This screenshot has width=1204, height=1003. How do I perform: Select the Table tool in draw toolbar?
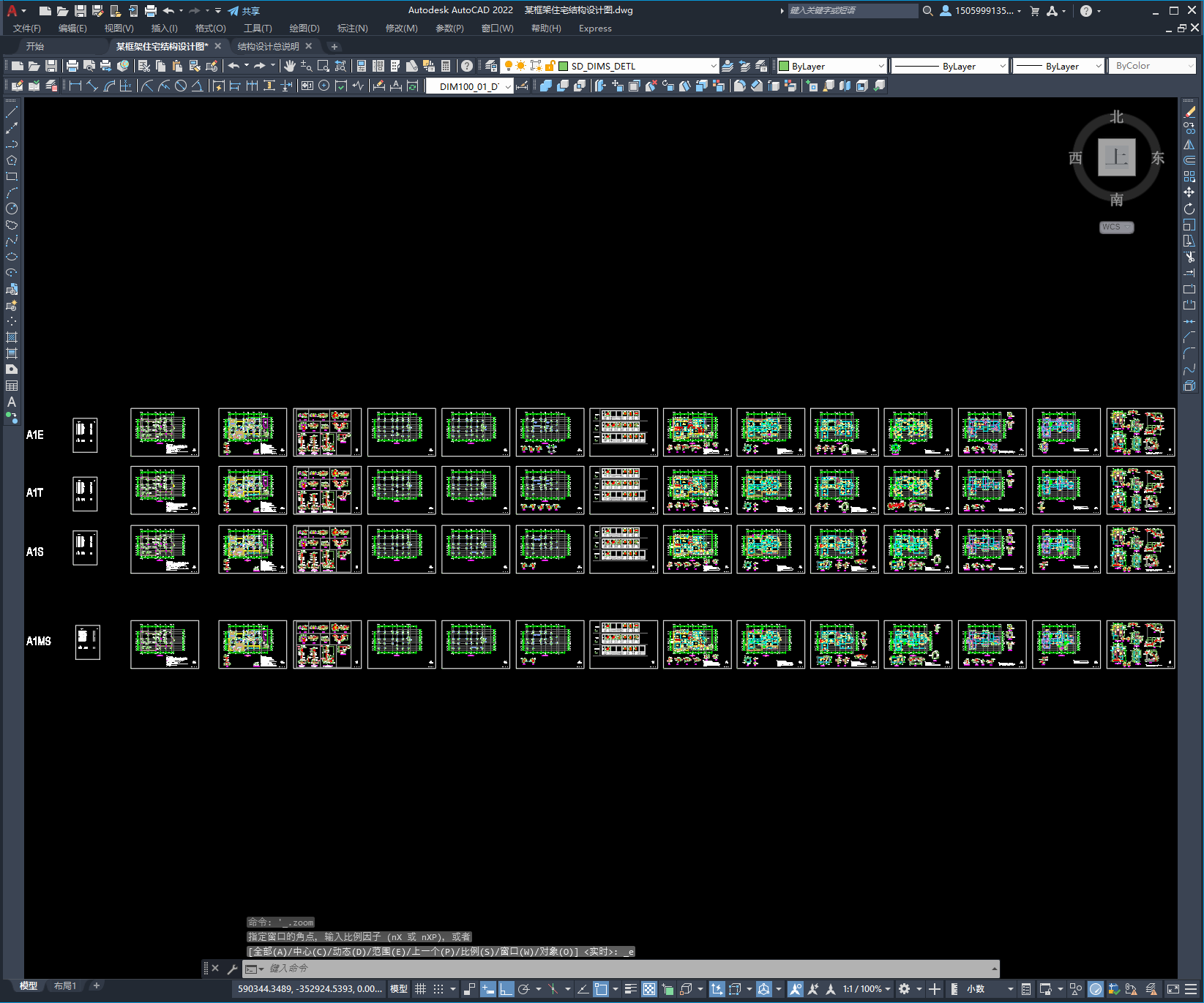click(12, 386)
